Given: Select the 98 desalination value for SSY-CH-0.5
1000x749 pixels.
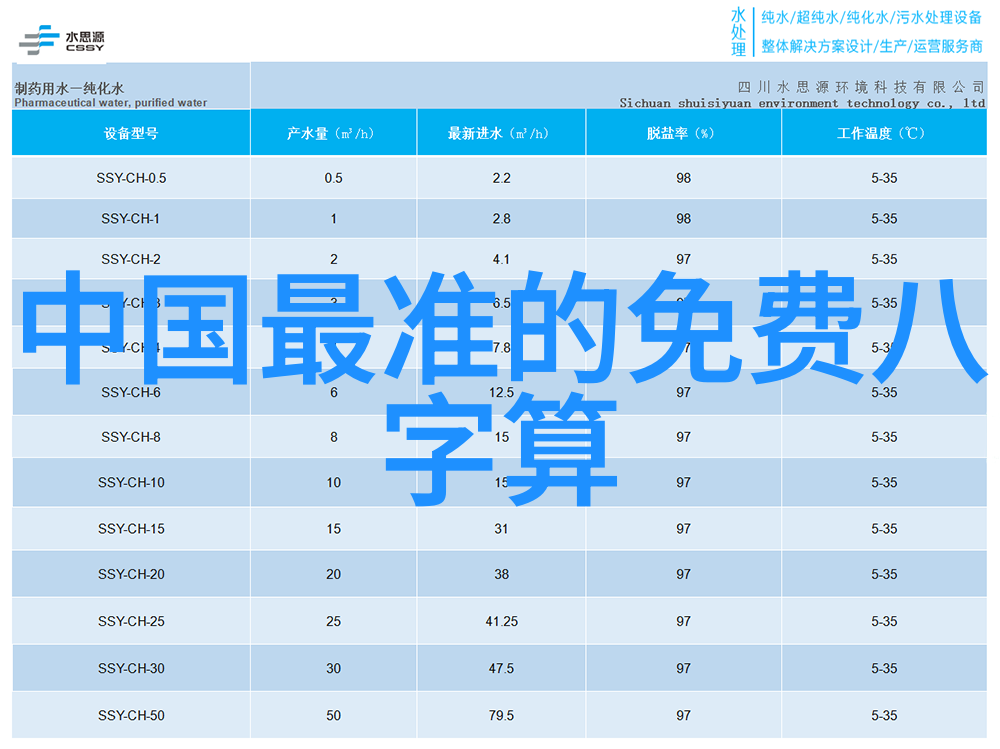Looking at the screenshot, I should [x=684, y=178].
